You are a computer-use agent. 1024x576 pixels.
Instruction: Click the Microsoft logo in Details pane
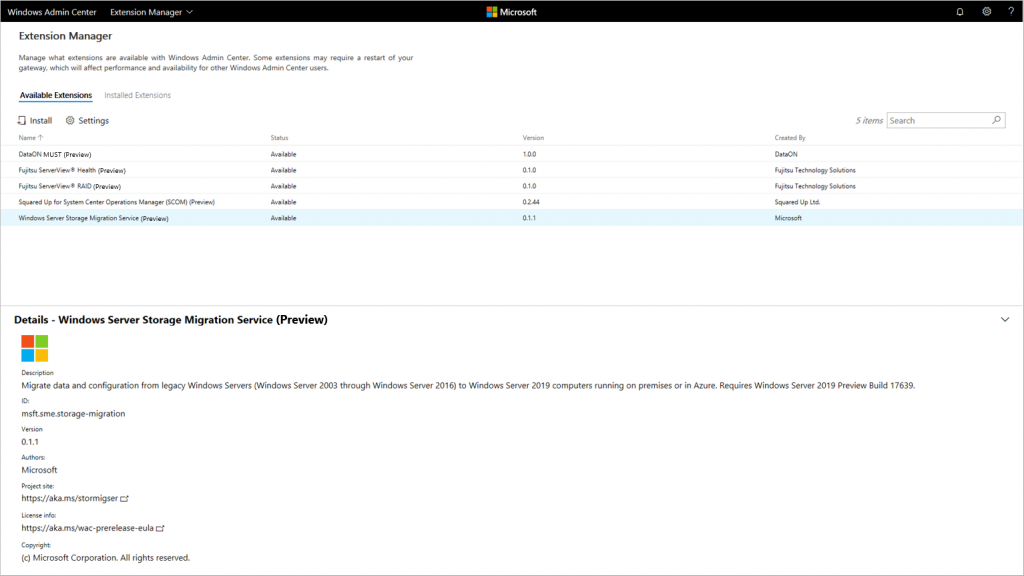point(35,348)
